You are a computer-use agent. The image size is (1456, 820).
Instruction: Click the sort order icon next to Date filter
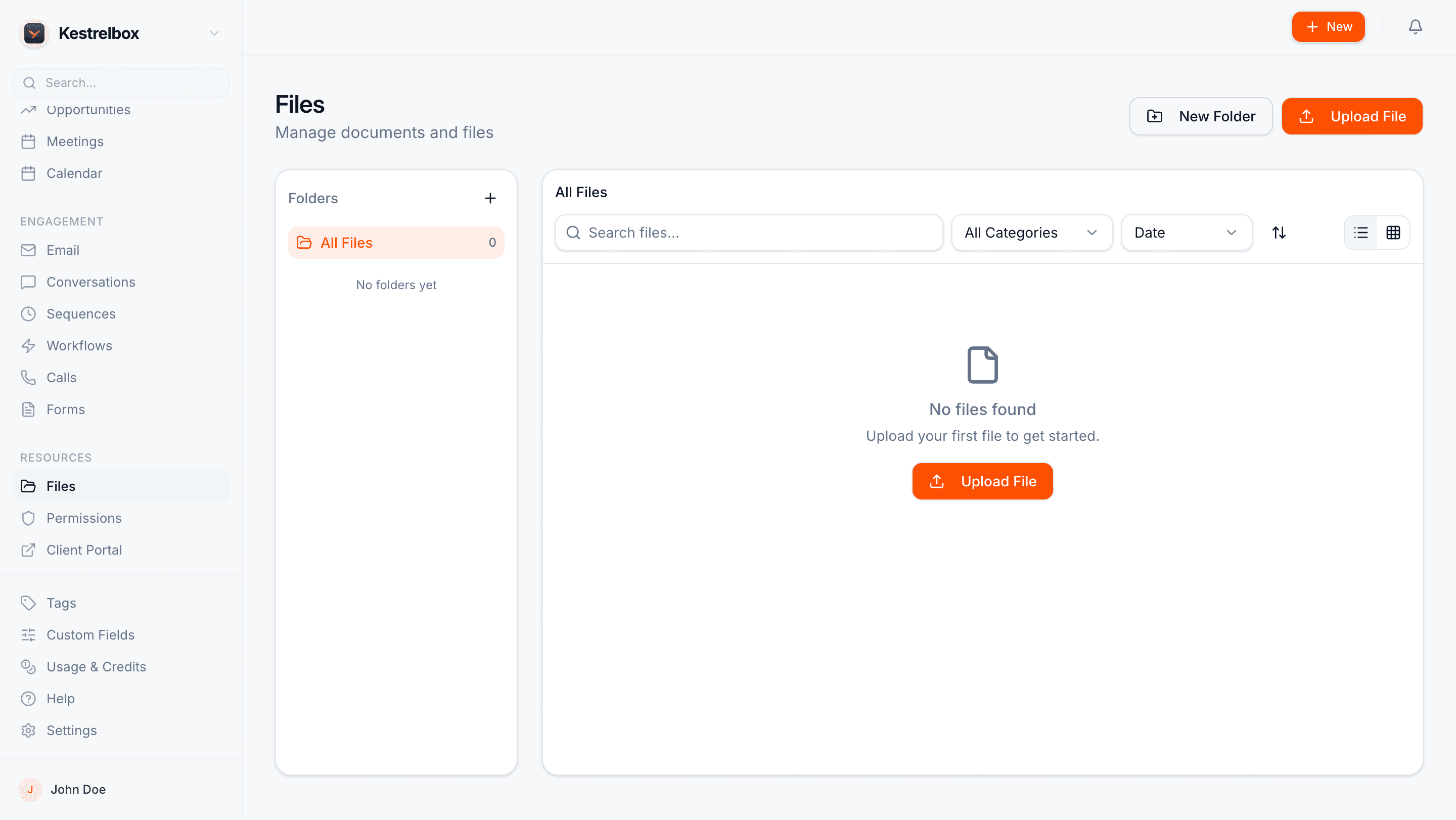tap(1280, 232)
